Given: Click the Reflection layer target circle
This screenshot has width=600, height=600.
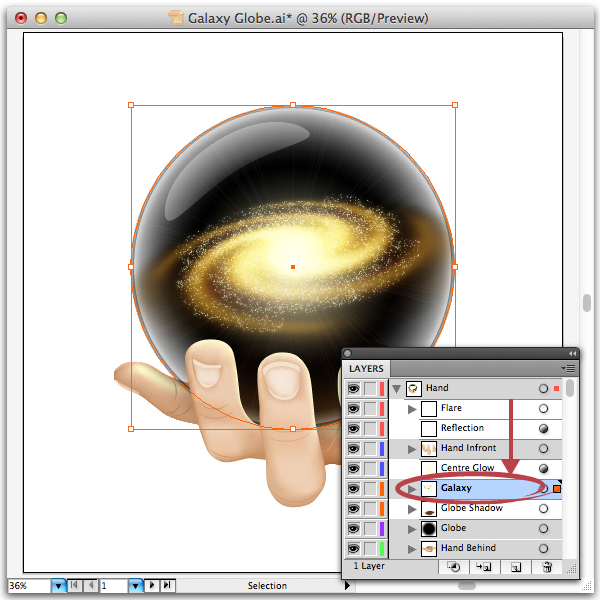Looking at the screenshot, I should click(543, 428).
